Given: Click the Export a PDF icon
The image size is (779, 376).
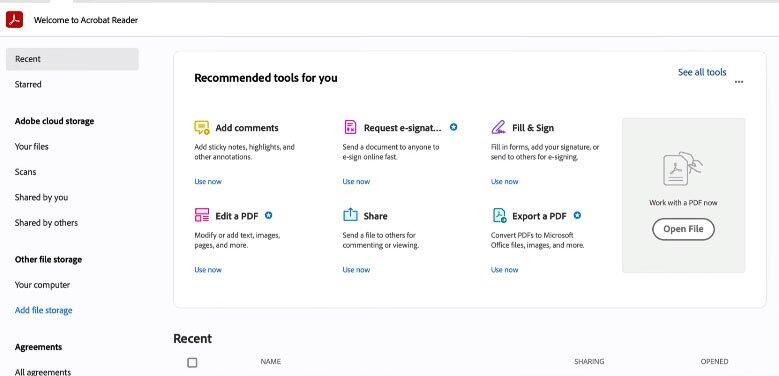Looking at the screenshot, I should point(499,215).
